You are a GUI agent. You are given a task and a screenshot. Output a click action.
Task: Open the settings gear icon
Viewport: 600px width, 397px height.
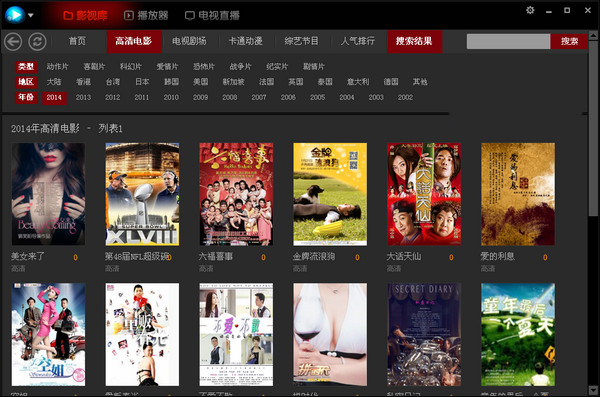click(530, 10)
